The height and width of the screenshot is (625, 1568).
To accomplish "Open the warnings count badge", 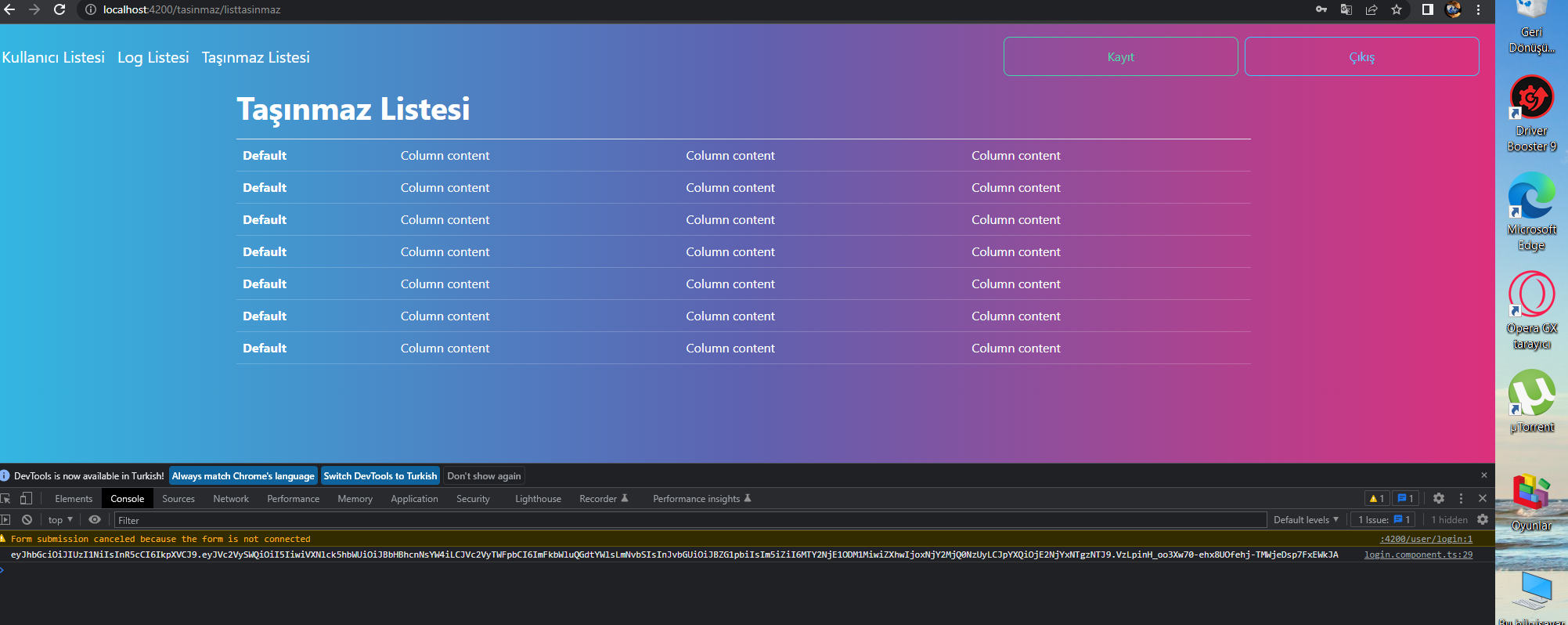I will tap(1377, 498).
